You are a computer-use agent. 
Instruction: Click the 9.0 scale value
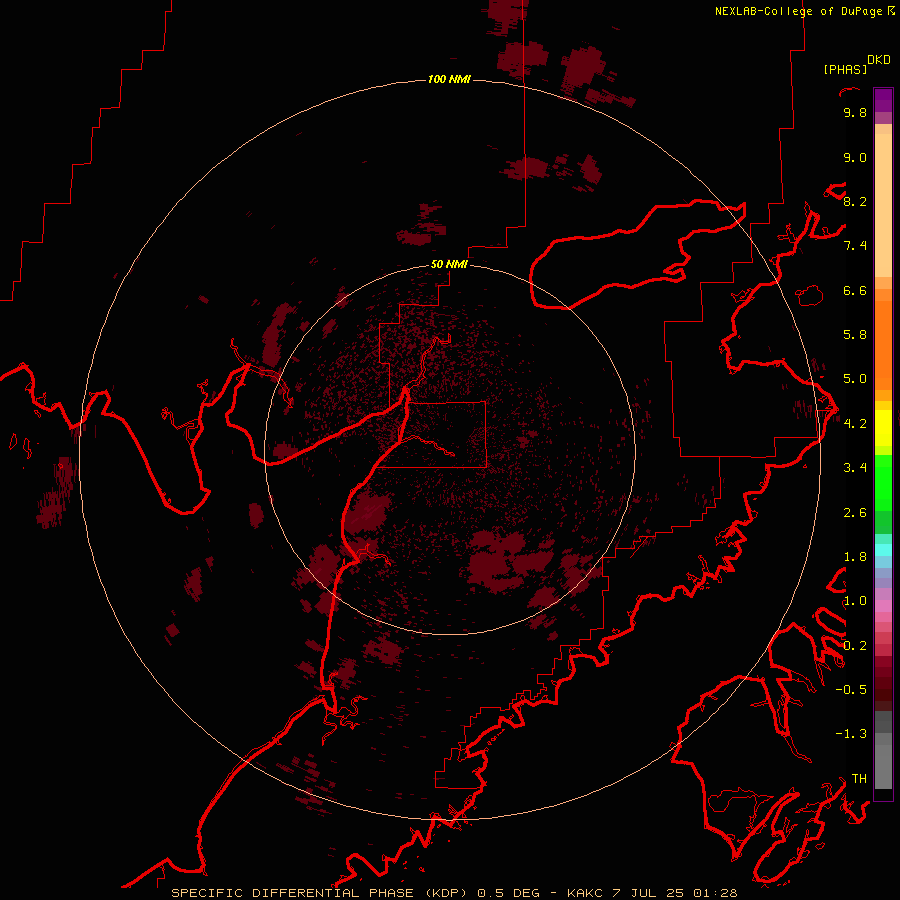coord(855,157)
